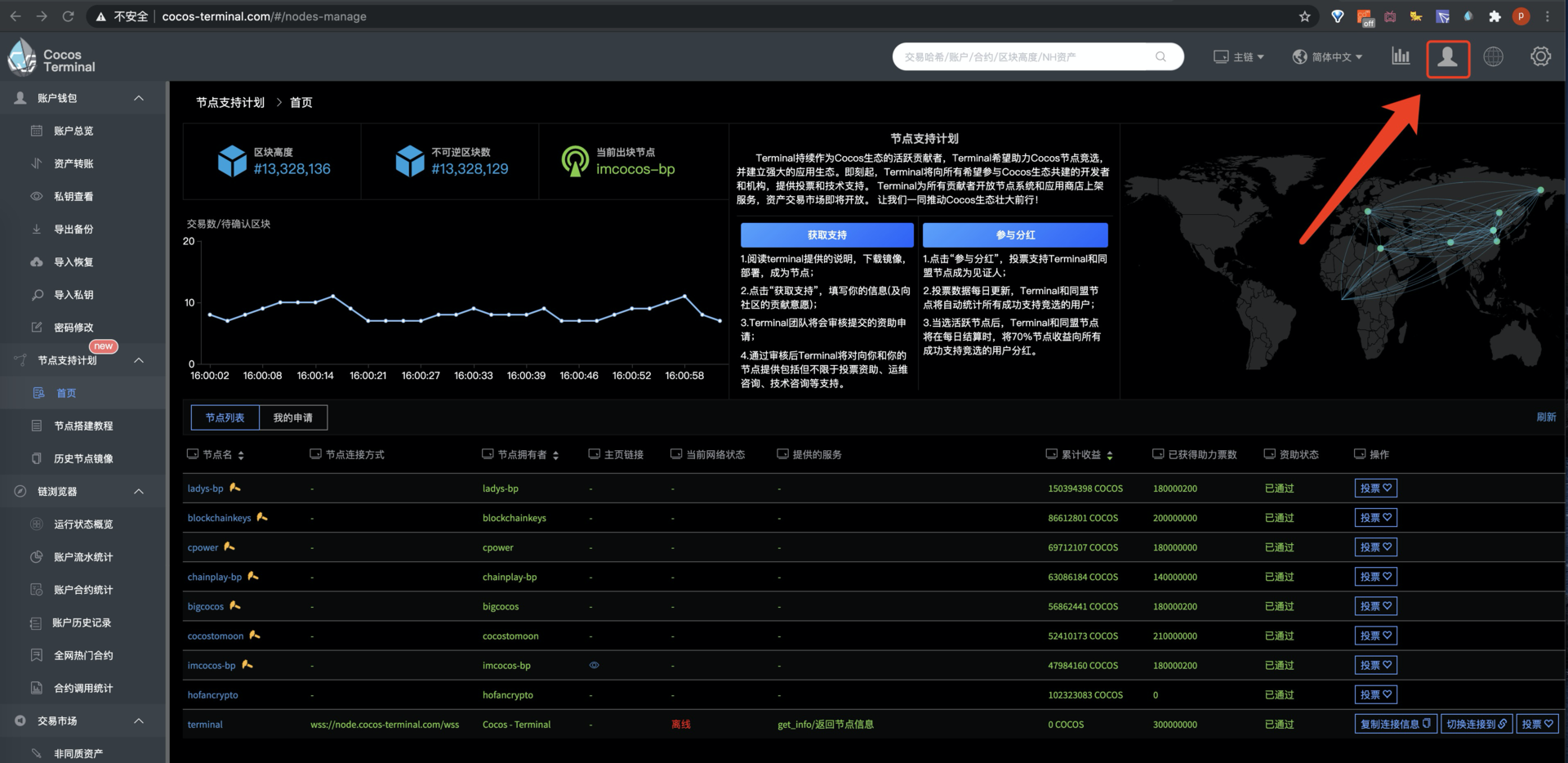Open 合约调用统计 in the sidebar
The image size is (1568, 763).
(82, 688)
